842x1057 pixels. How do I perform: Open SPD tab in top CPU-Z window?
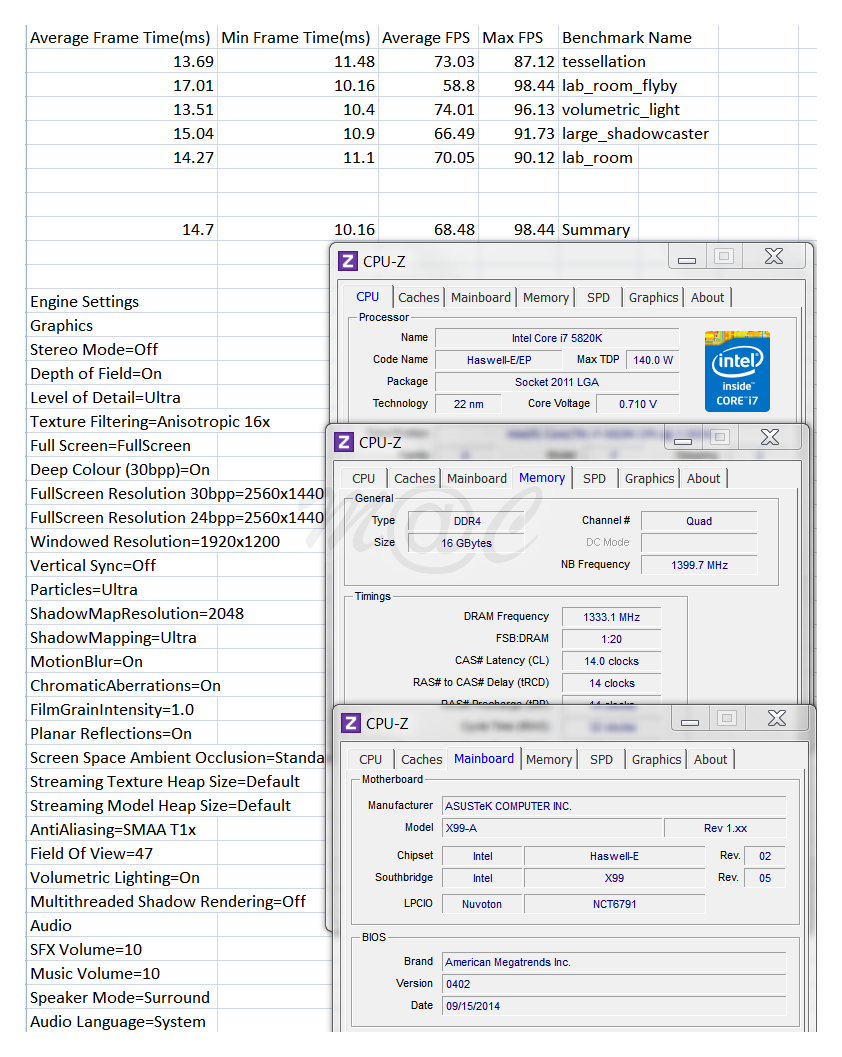click(598, 297)
